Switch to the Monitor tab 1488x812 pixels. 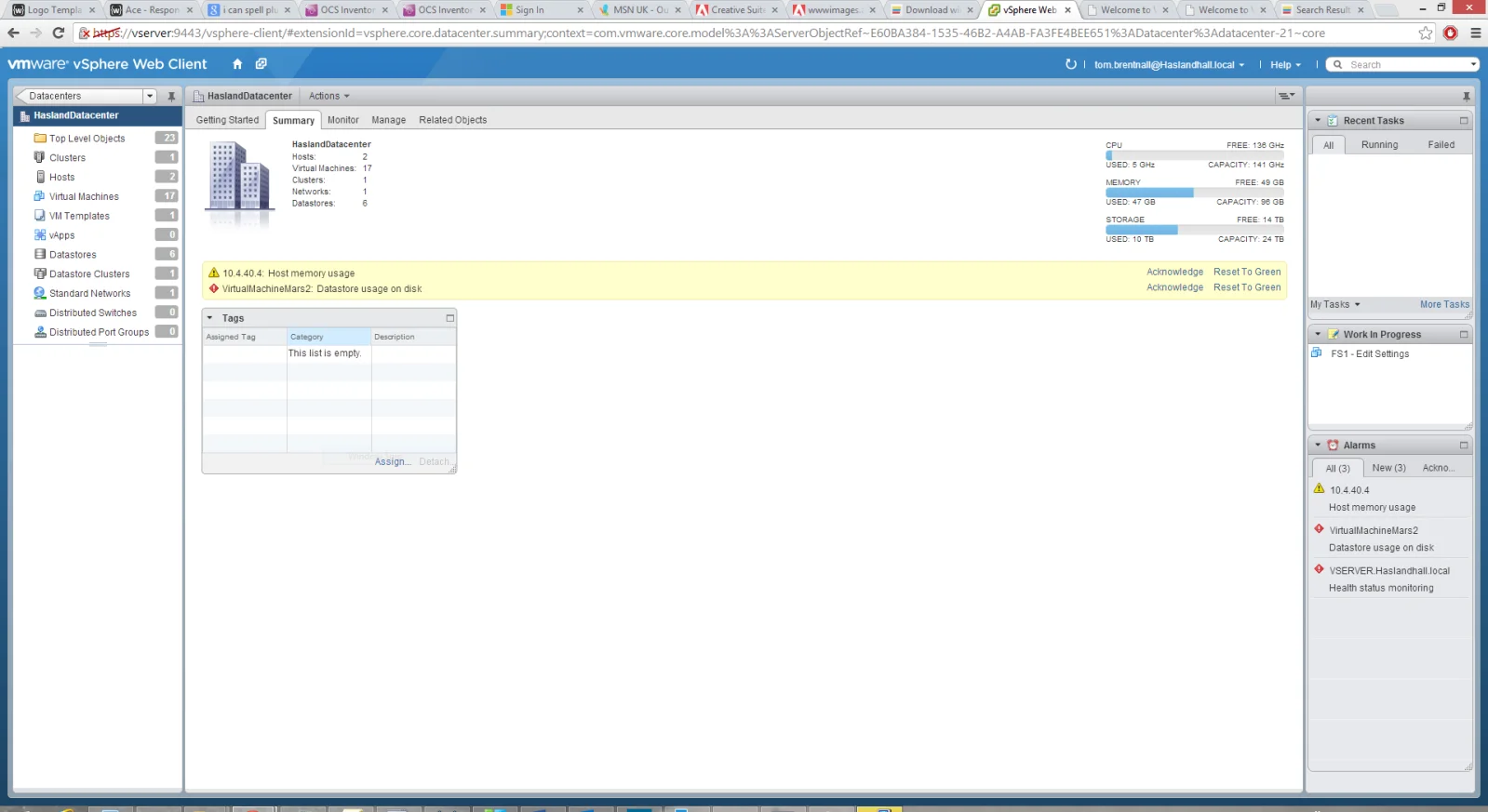[x=342, y=120]
